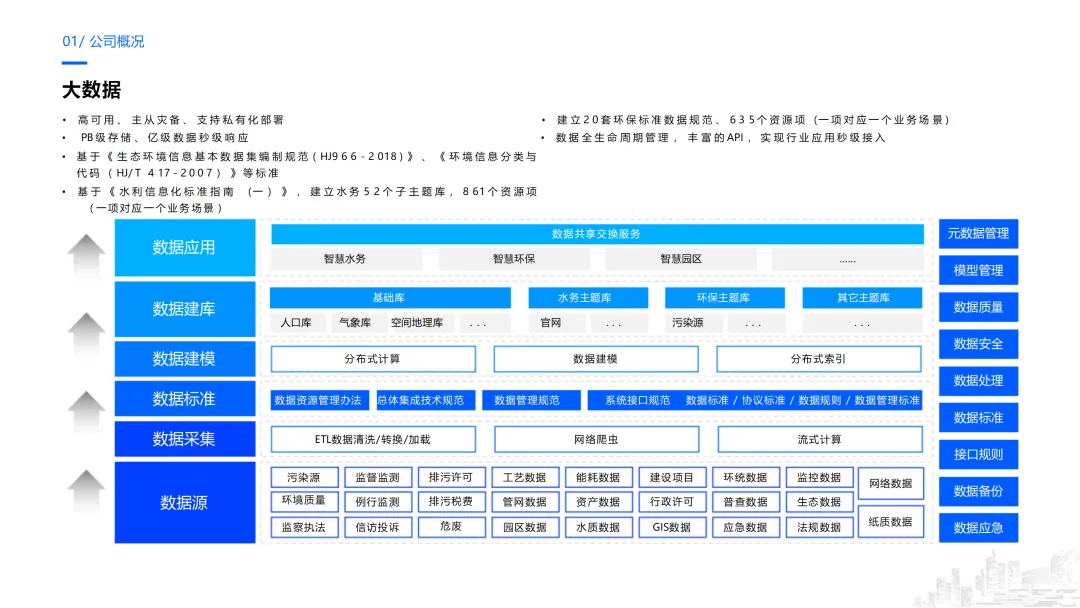Select the 生态数据 cell
This screenshot has width=1080, height=608.
(x=820, y=502)
